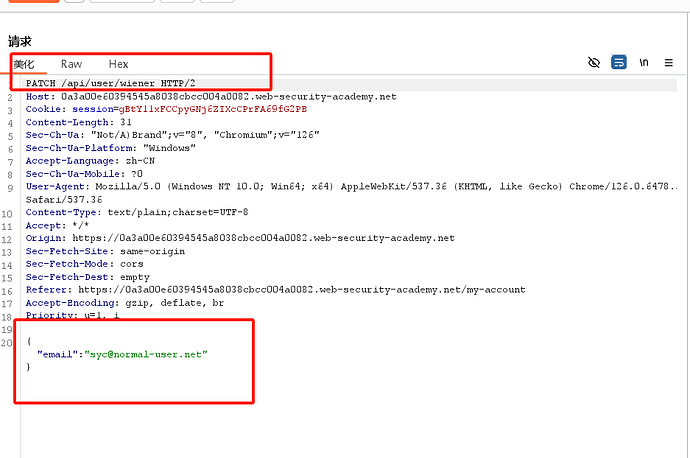Click the Host header line
This screenshot has width=690, height=458.
pyautogui.click(x=211, y=97)
